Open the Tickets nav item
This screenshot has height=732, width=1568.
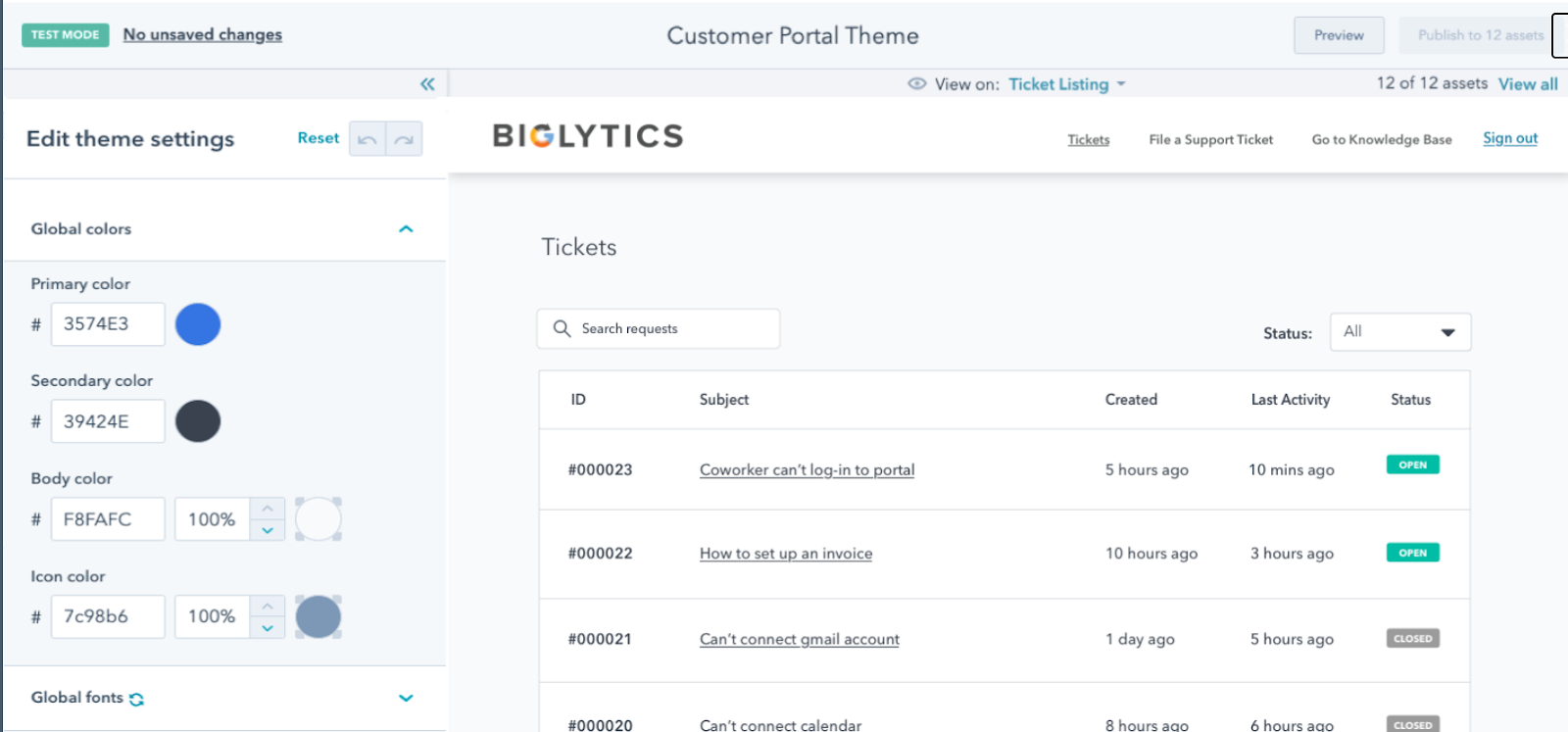[x=1089, y=139]
